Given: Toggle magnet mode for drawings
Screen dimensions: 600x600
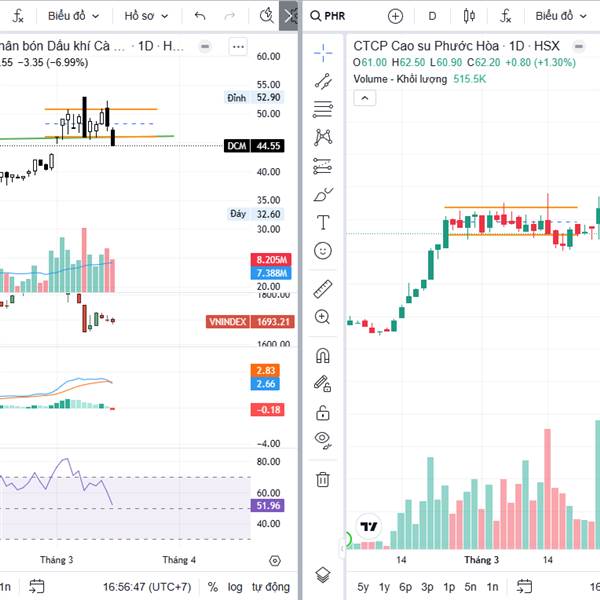Looking at the screenshot, I should coord(323,355).
